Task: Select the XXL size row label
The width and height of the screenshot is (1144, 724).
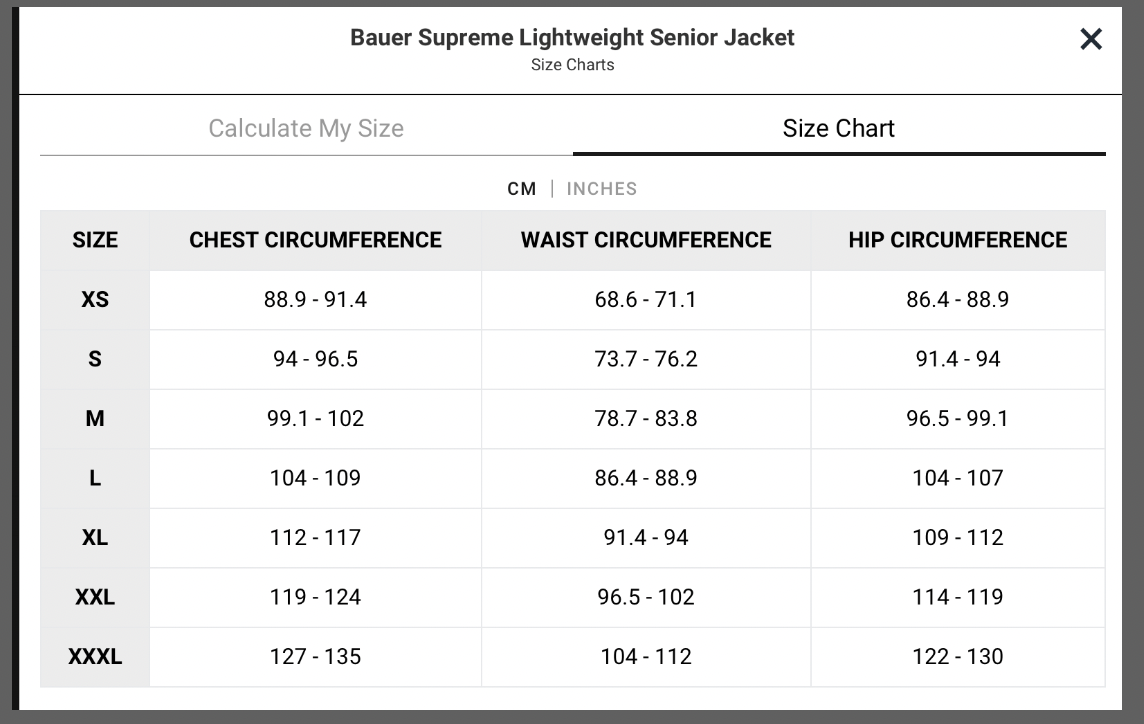Action: pyautogui.click(x=95, y=597)
